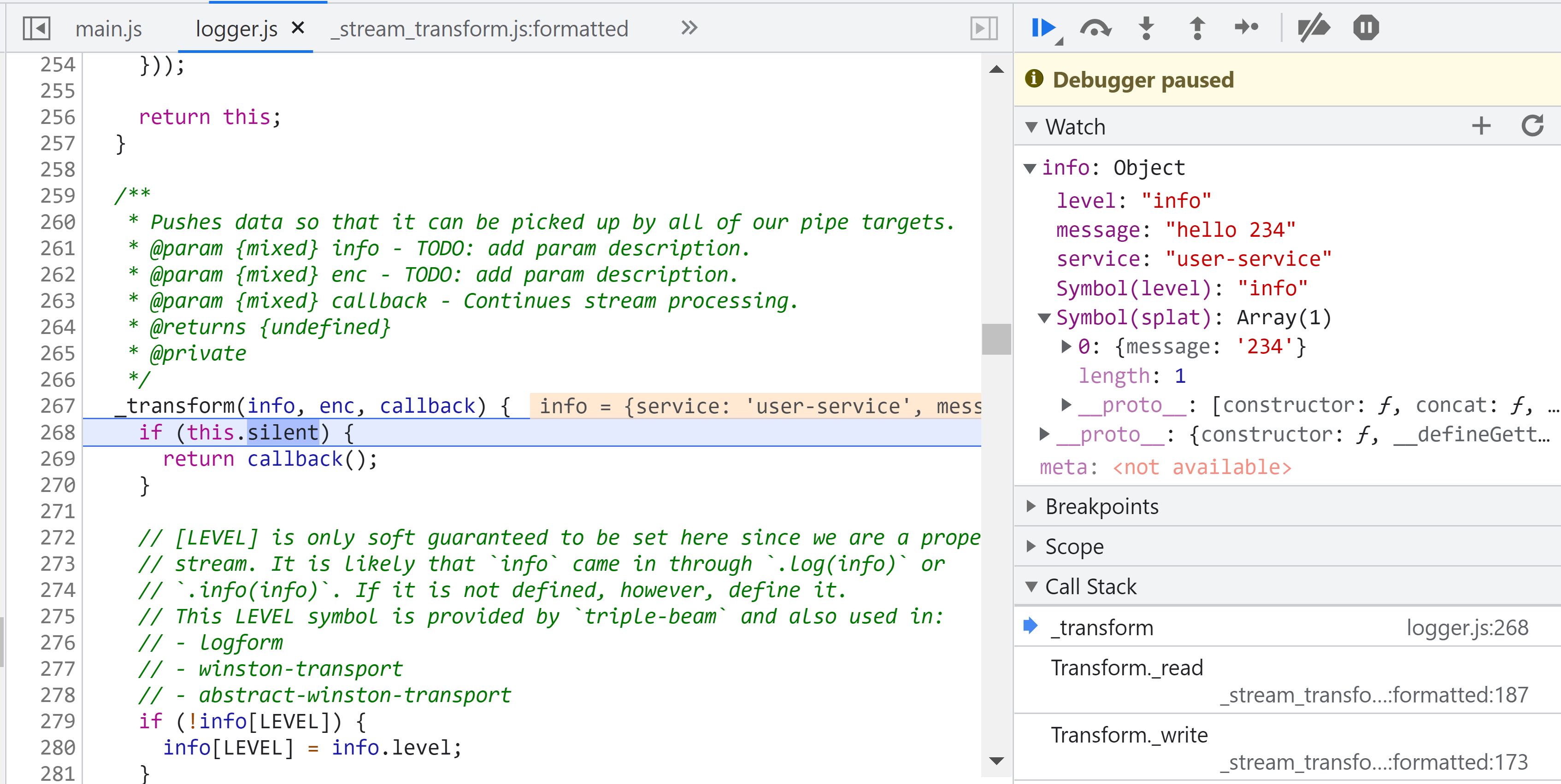Add a new watch expression
Image resolution: width=1561 pixels, height=784 pixels.
click(1481, 126)
